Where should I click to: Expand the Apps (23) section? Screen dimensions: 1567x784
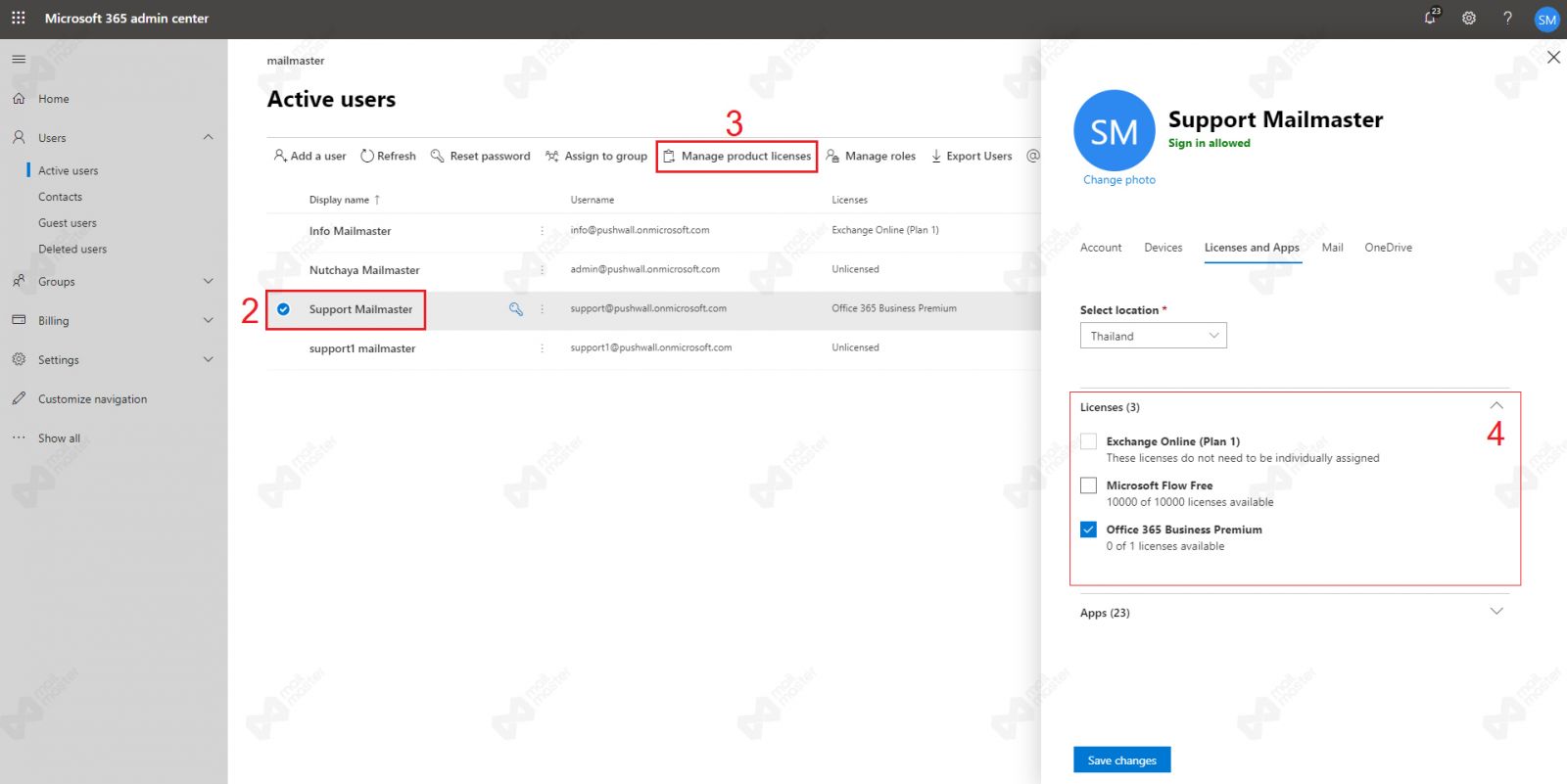[x=1496, y=611]
